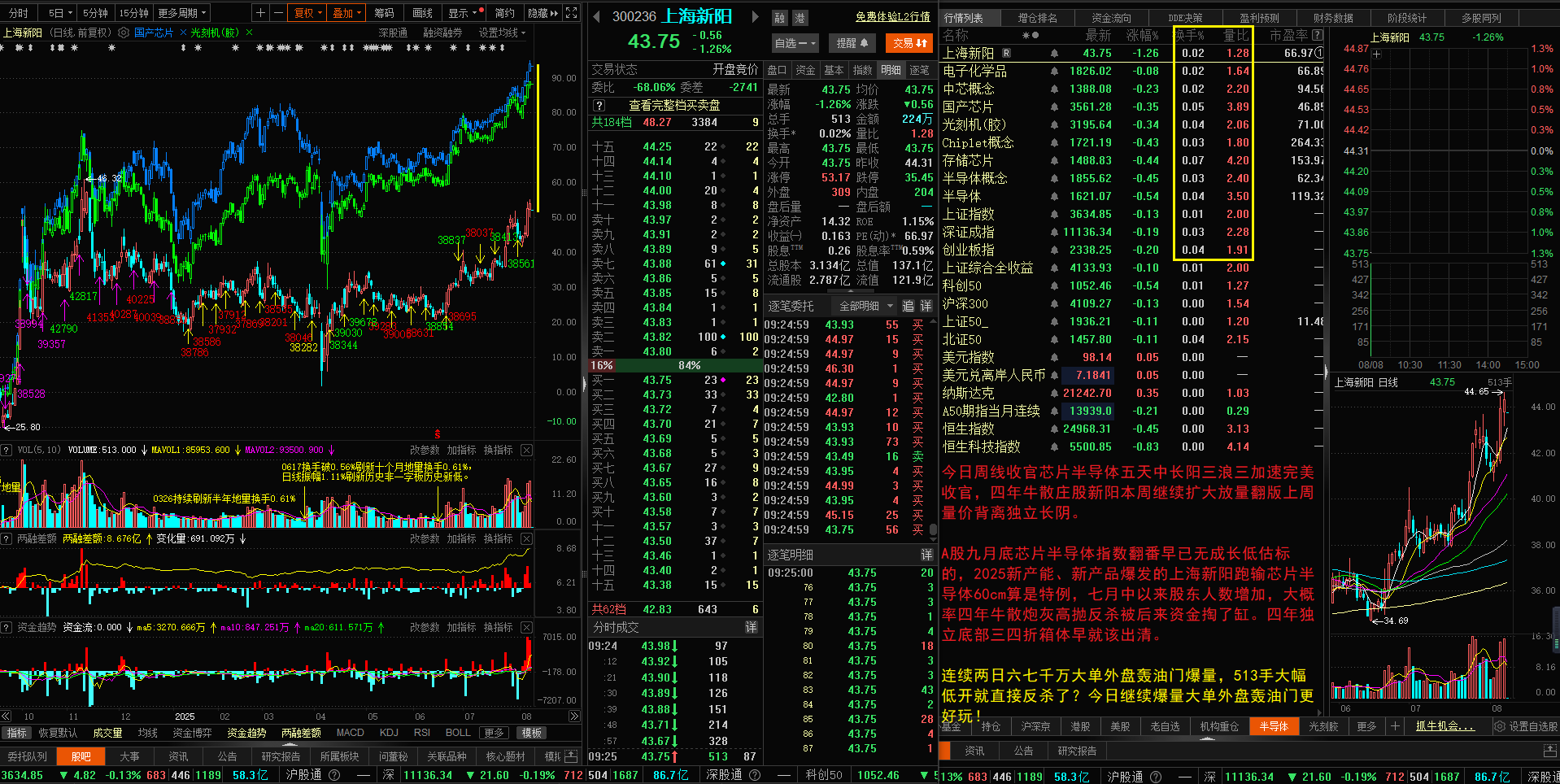Toggle the MACD indicator

[351, 733]
